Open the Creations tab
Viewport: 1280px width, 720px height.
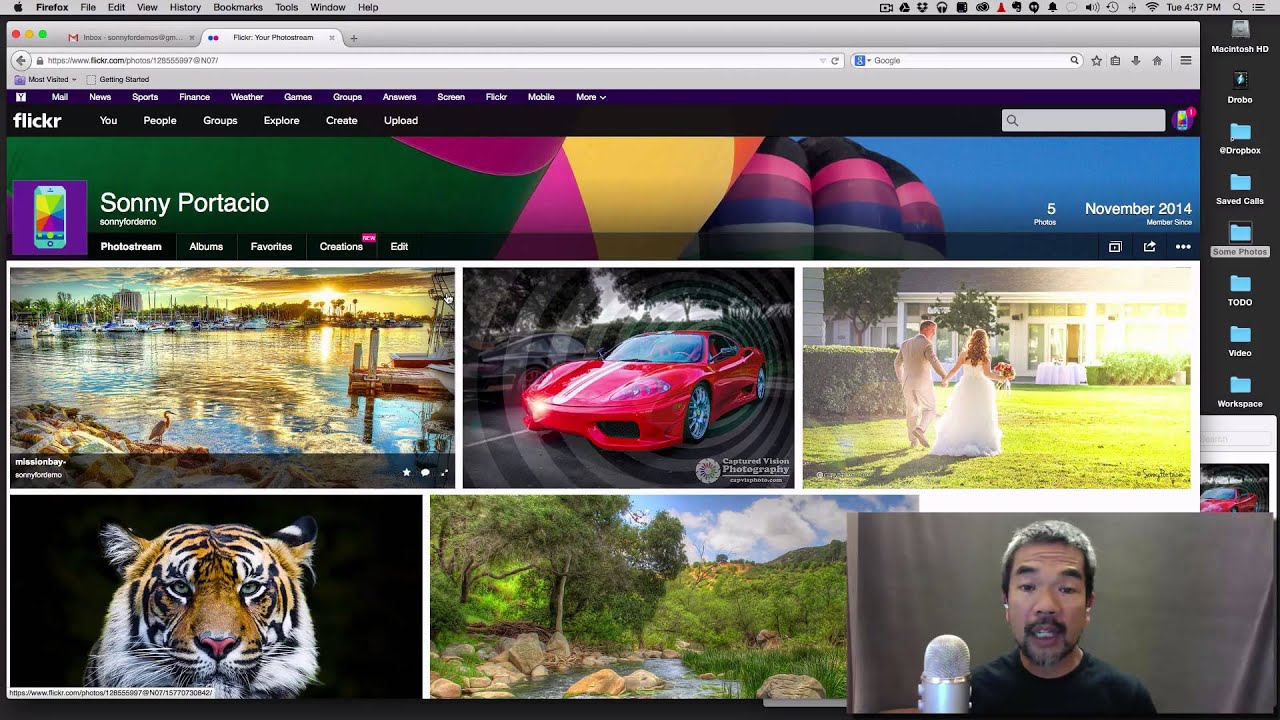pos(341,247)
